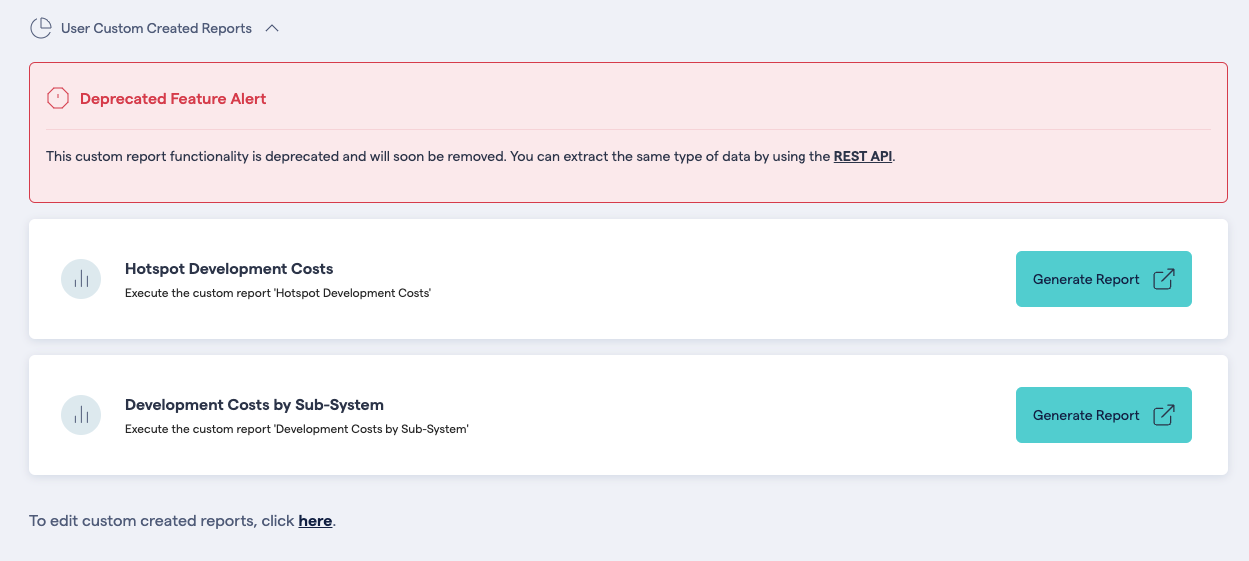Collapse the User Custom Created Reports section

point(272,28)
